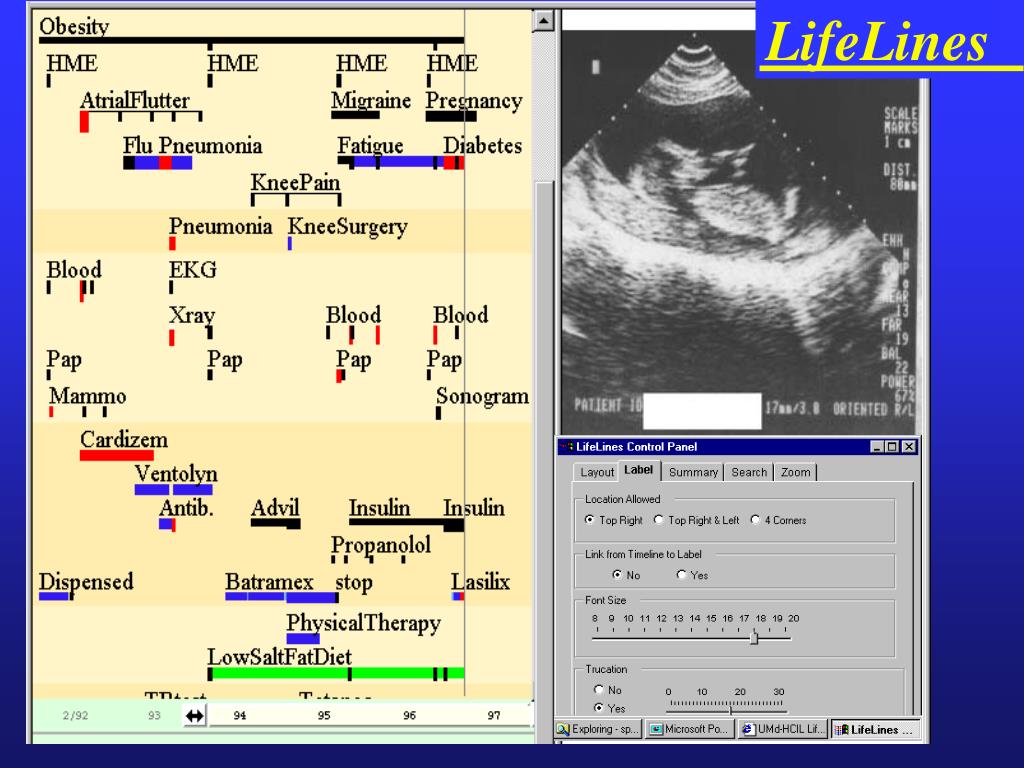Click the Diabetes label
The image size is (1024, 768).
(x=483, y=146)
